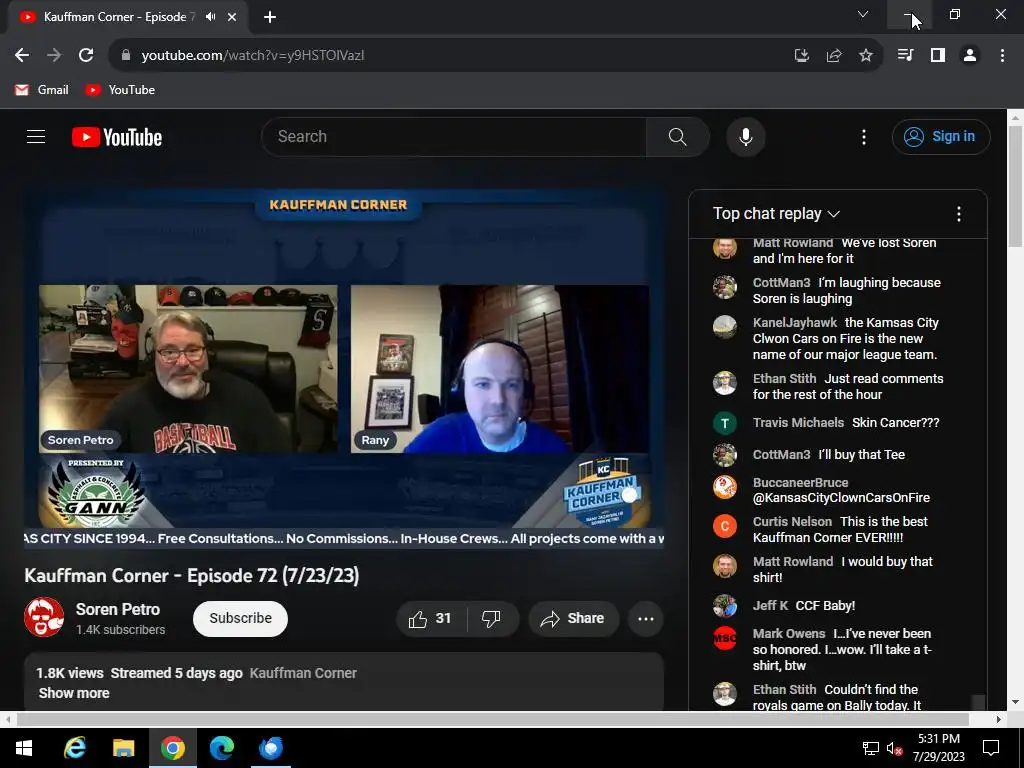This screenshot has height=768, width=1024.
Task: Click video title Kauffman Corner - Episode 72
Action: pos(191,575)
